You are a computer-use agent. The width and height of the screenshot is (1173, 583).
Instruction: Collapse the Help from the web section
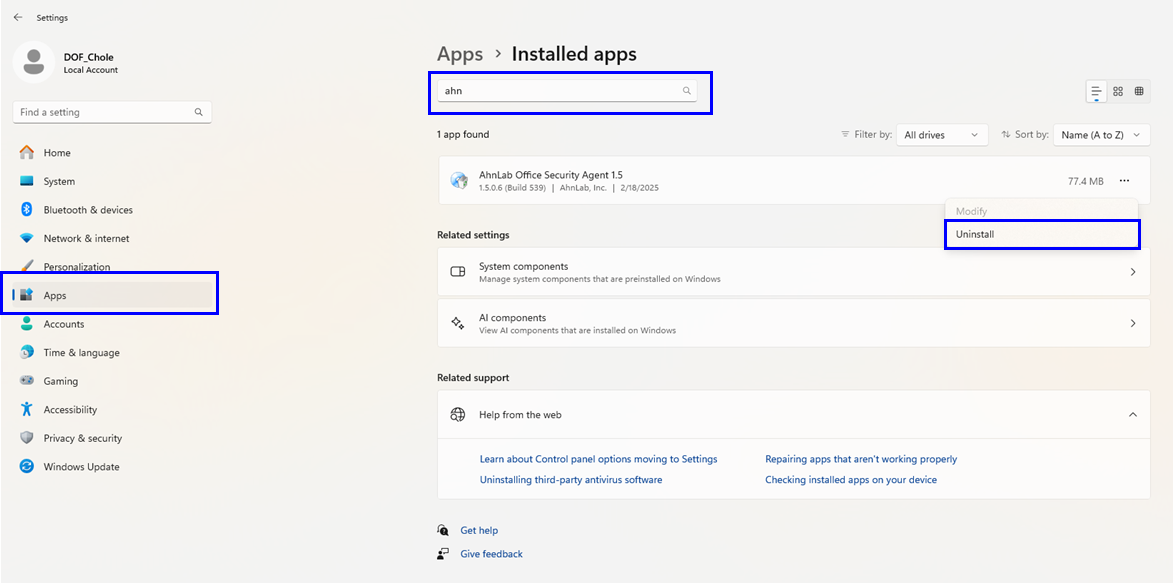click(x=1132, y=414)
